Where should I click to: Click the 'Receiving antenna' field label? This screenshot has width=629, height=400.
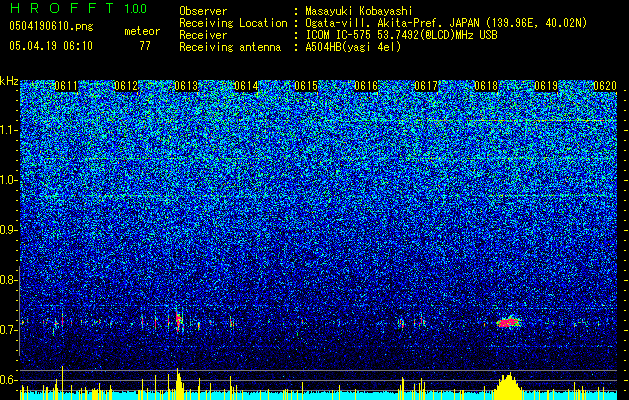[230, 47]
